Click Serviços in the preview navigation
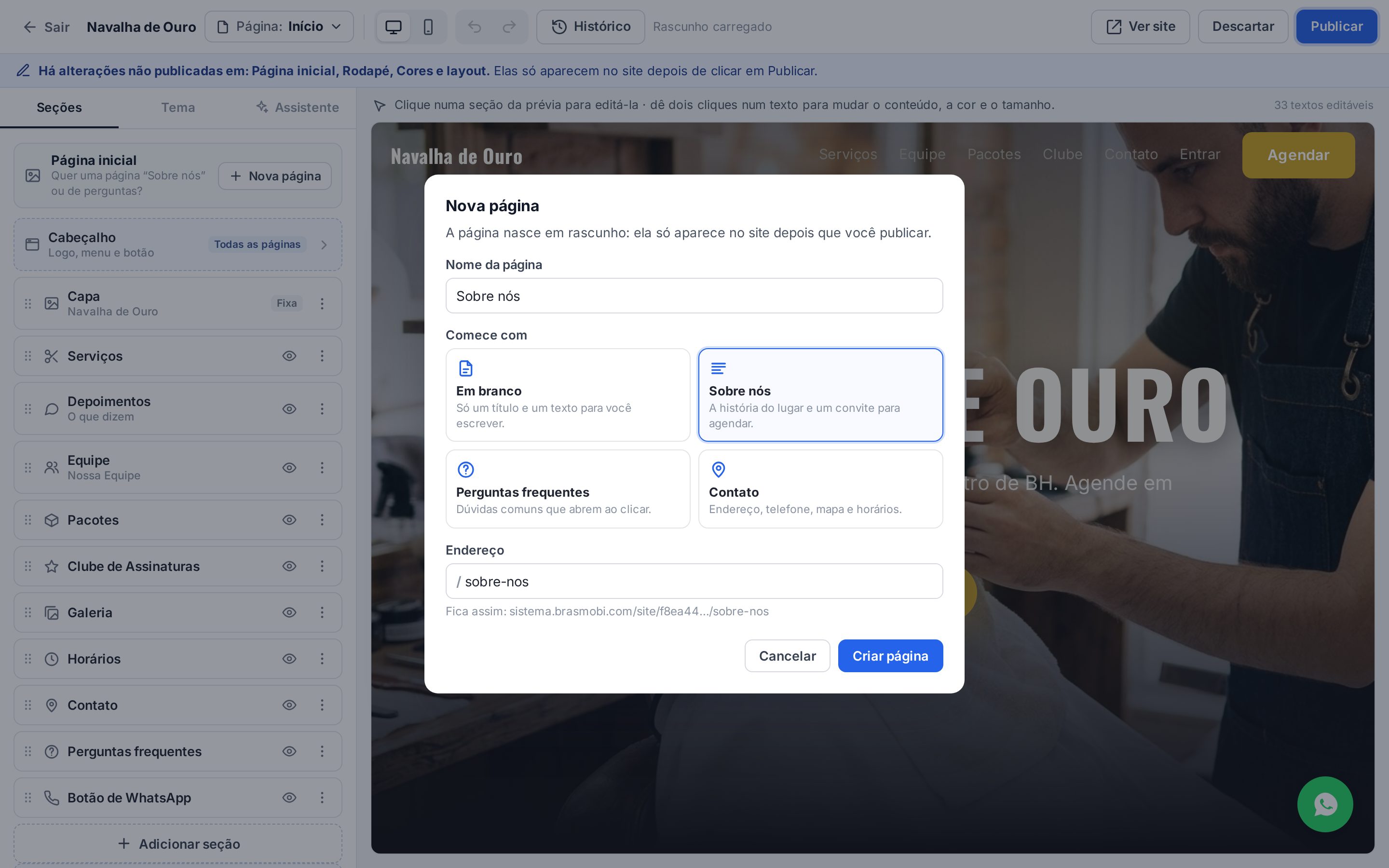The height and width of the screenshot is (868, 1389). pyautogui.click(x=848, y=154)
